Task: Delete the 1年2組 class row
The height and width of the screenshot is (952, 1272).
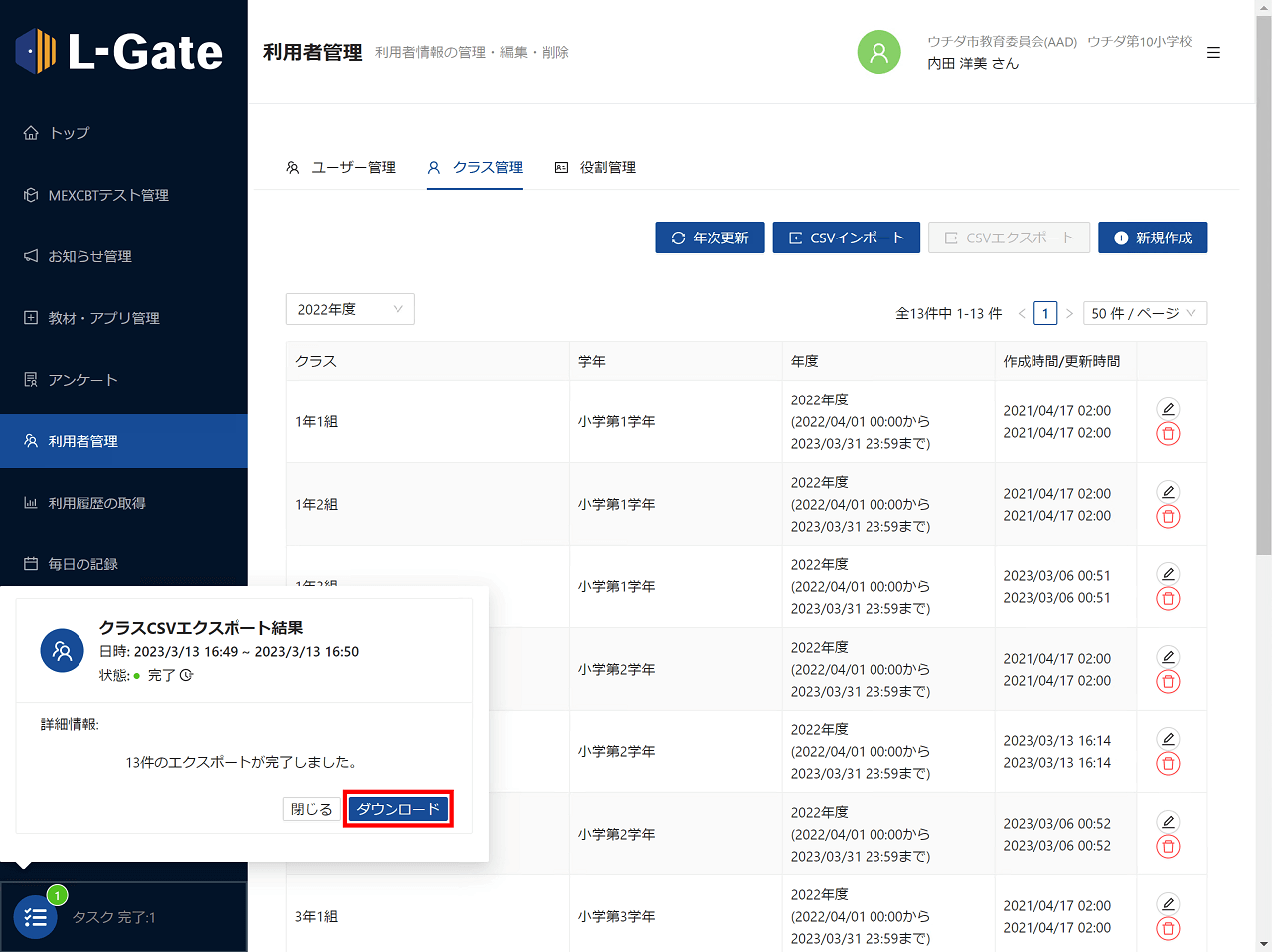Action: (1169, 516)
